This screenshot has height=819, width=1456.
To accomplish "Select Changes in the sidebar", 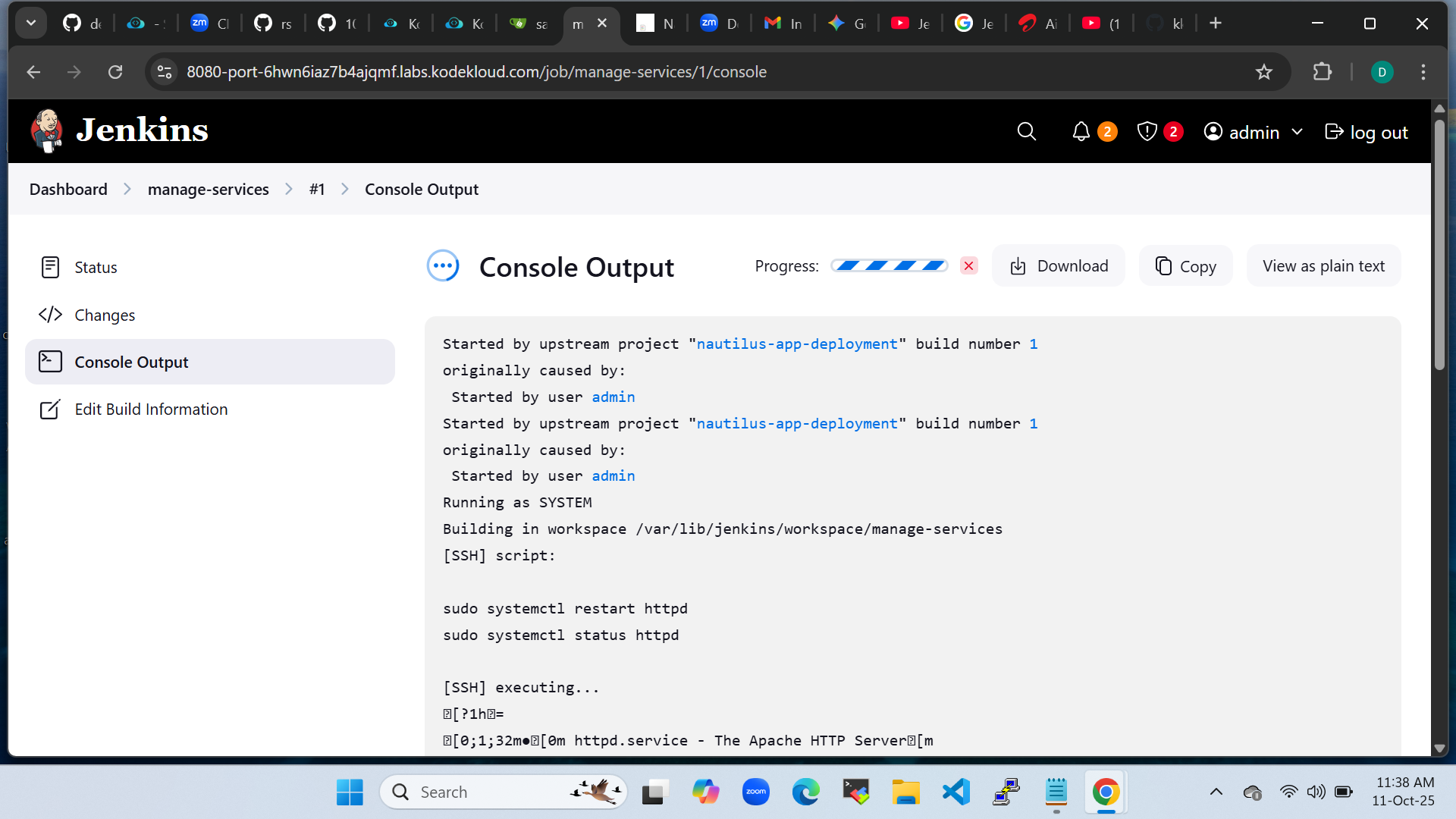I will pos(105,315).
